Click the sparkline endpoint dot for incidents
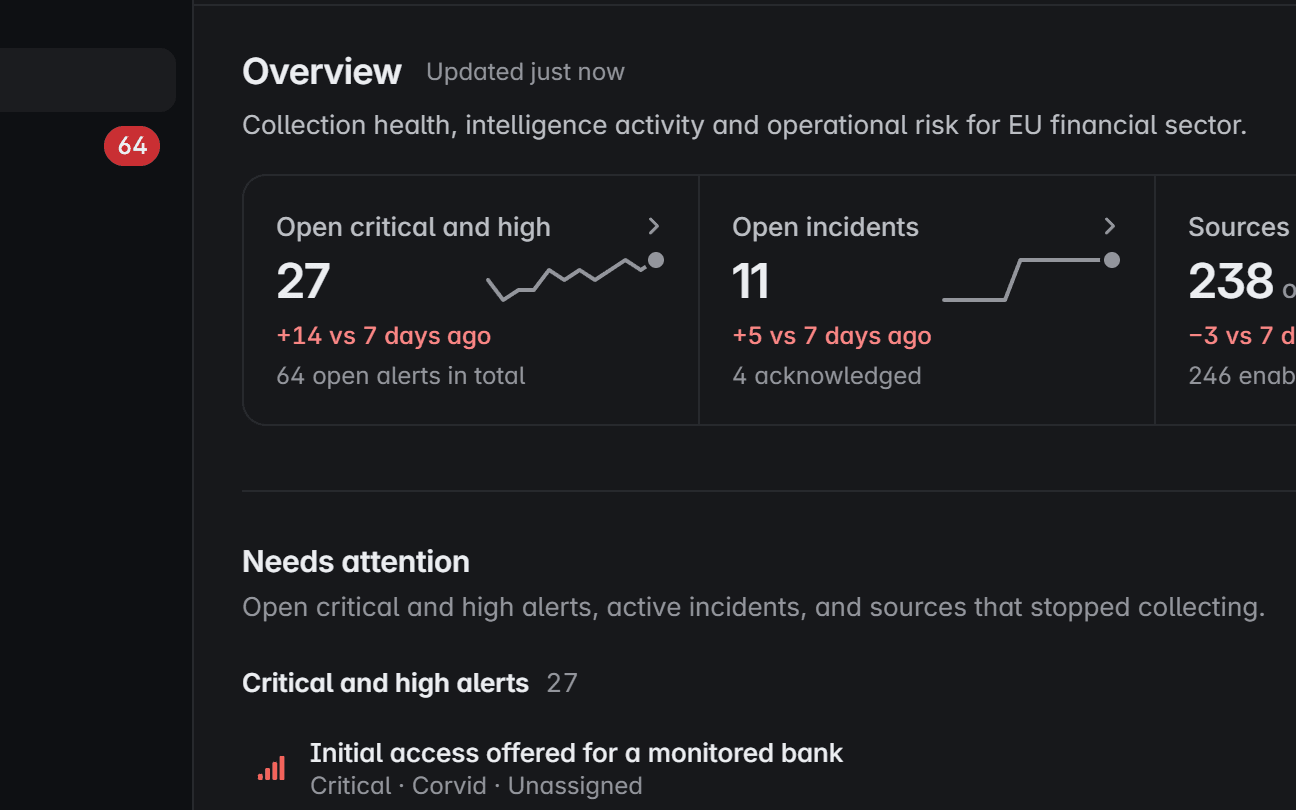The image size is (1296, 810). pyautogui.click(x=1111, y=260)
